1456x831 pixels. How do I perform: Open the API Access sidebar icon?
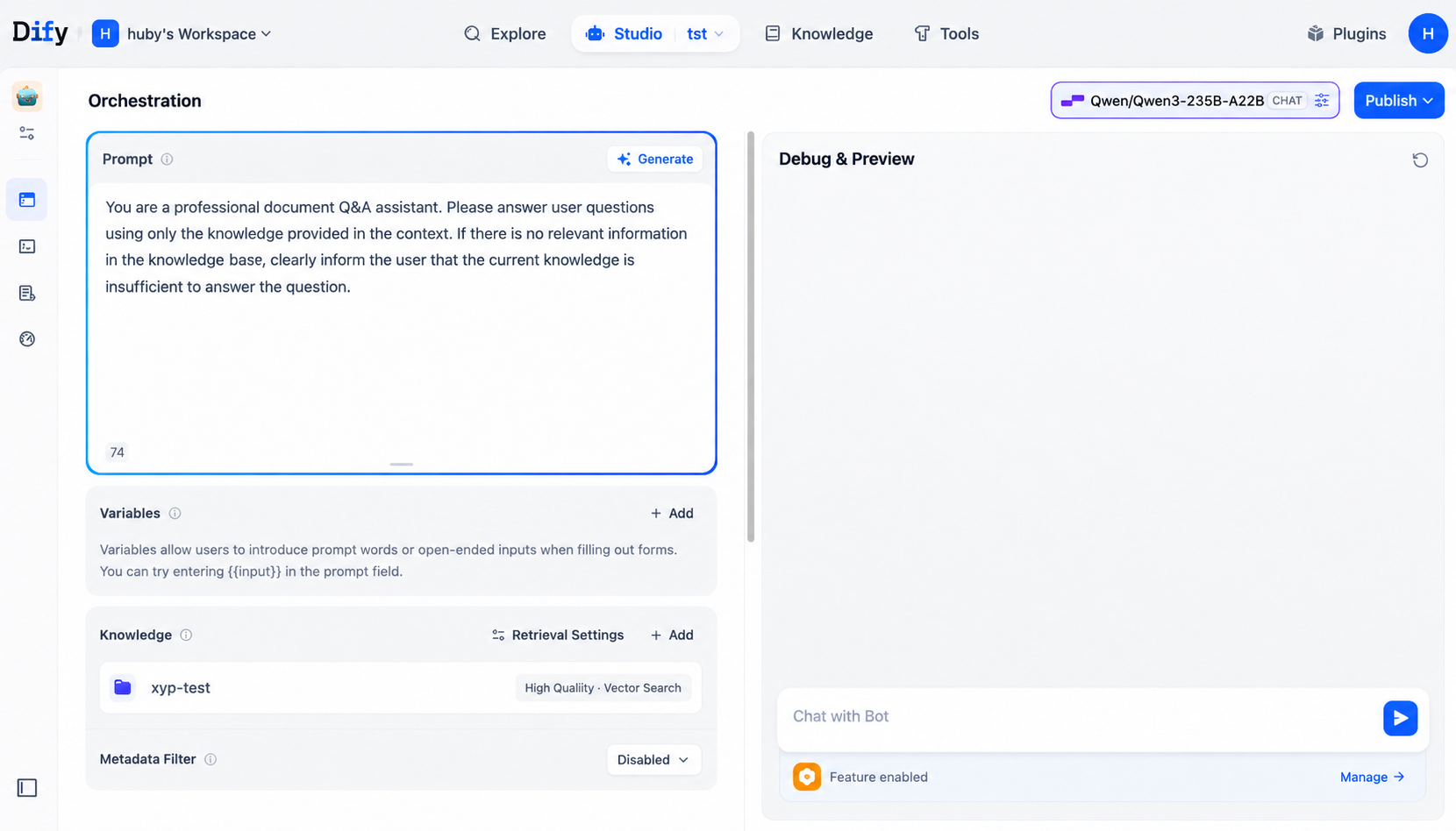coord(27,246)
